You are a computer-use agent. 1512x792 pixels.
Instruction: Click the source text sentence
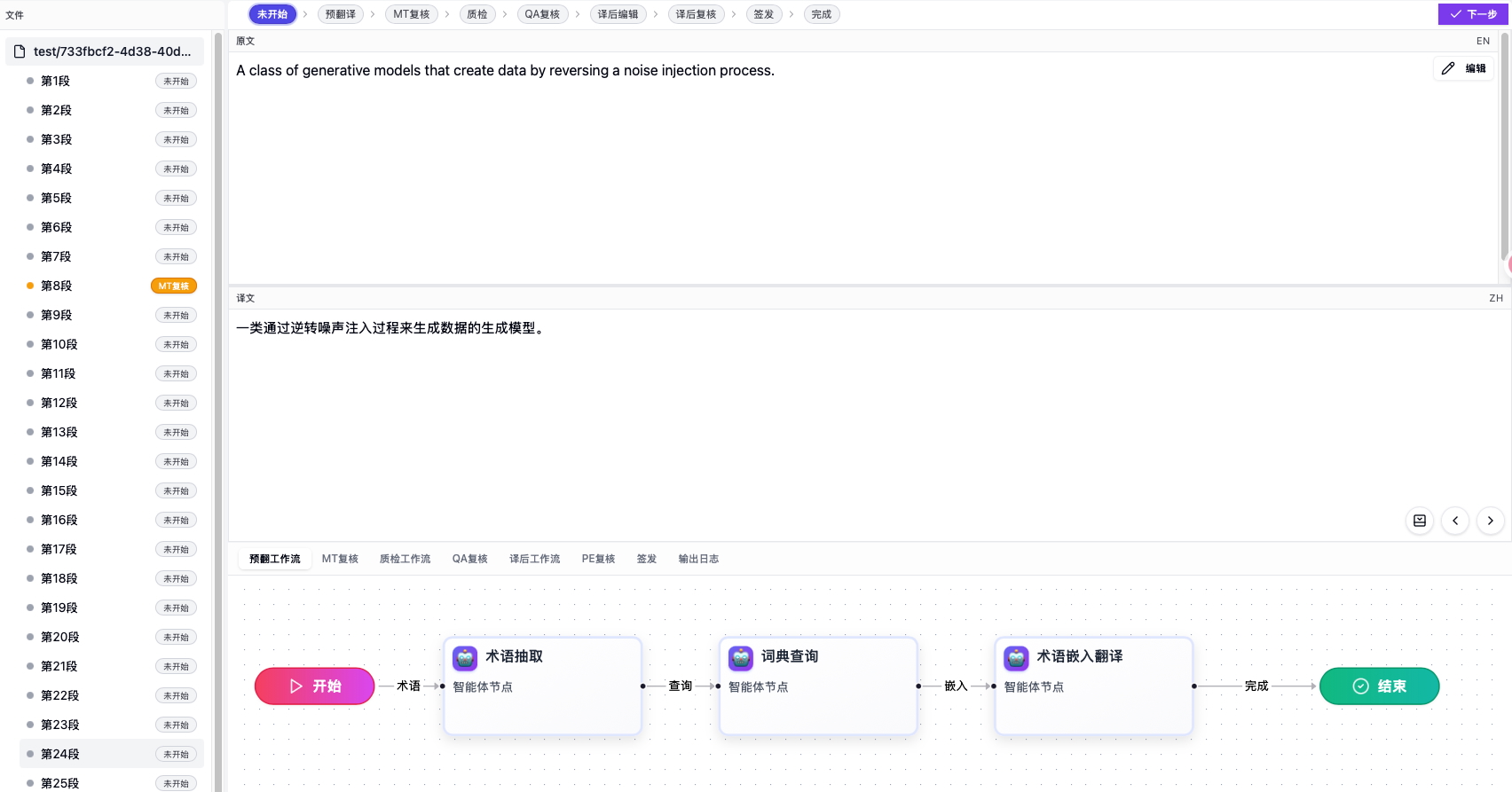[505, 70]
